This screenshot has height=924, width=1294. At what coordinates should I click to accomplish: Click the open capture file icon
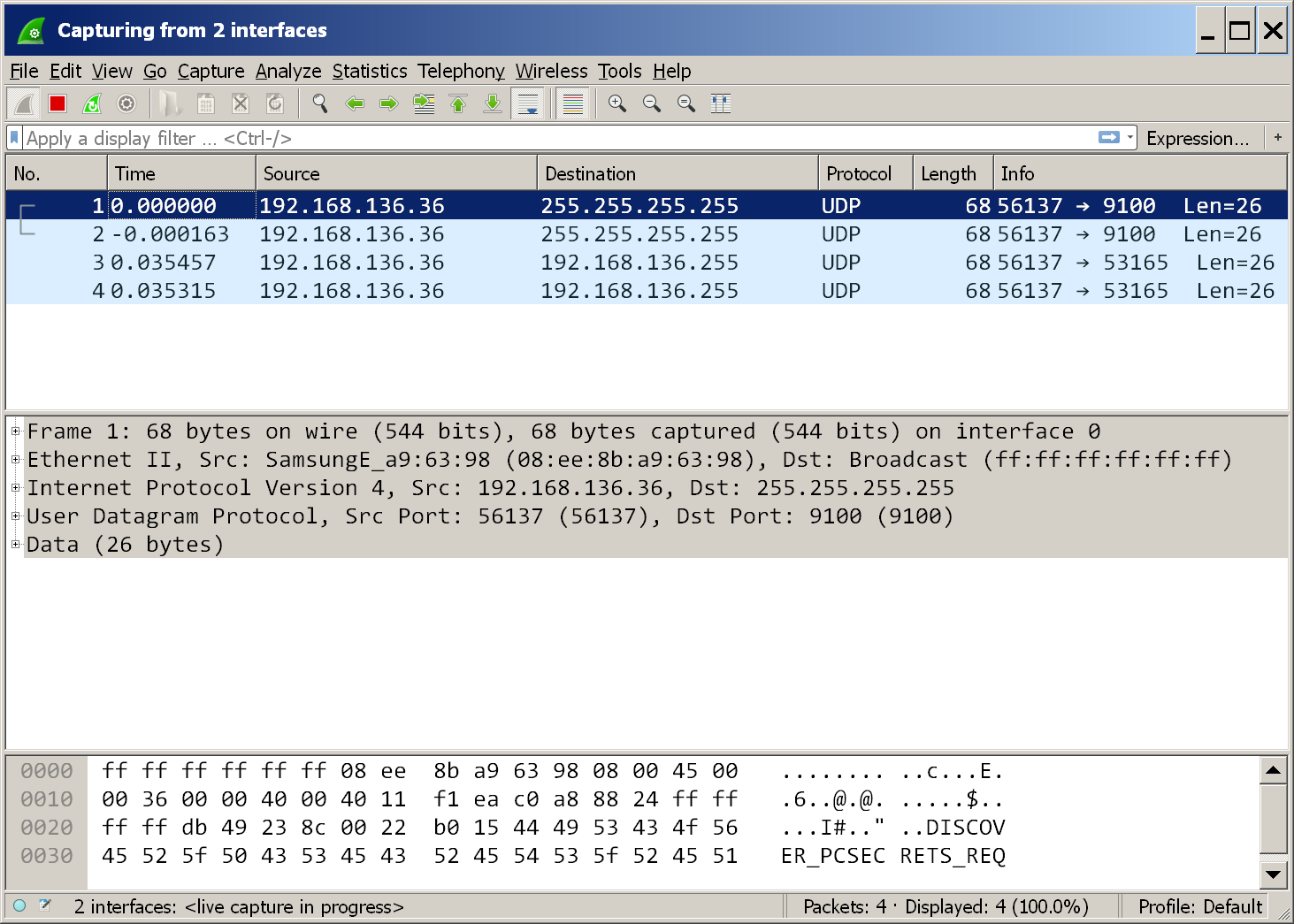point(170,104)
